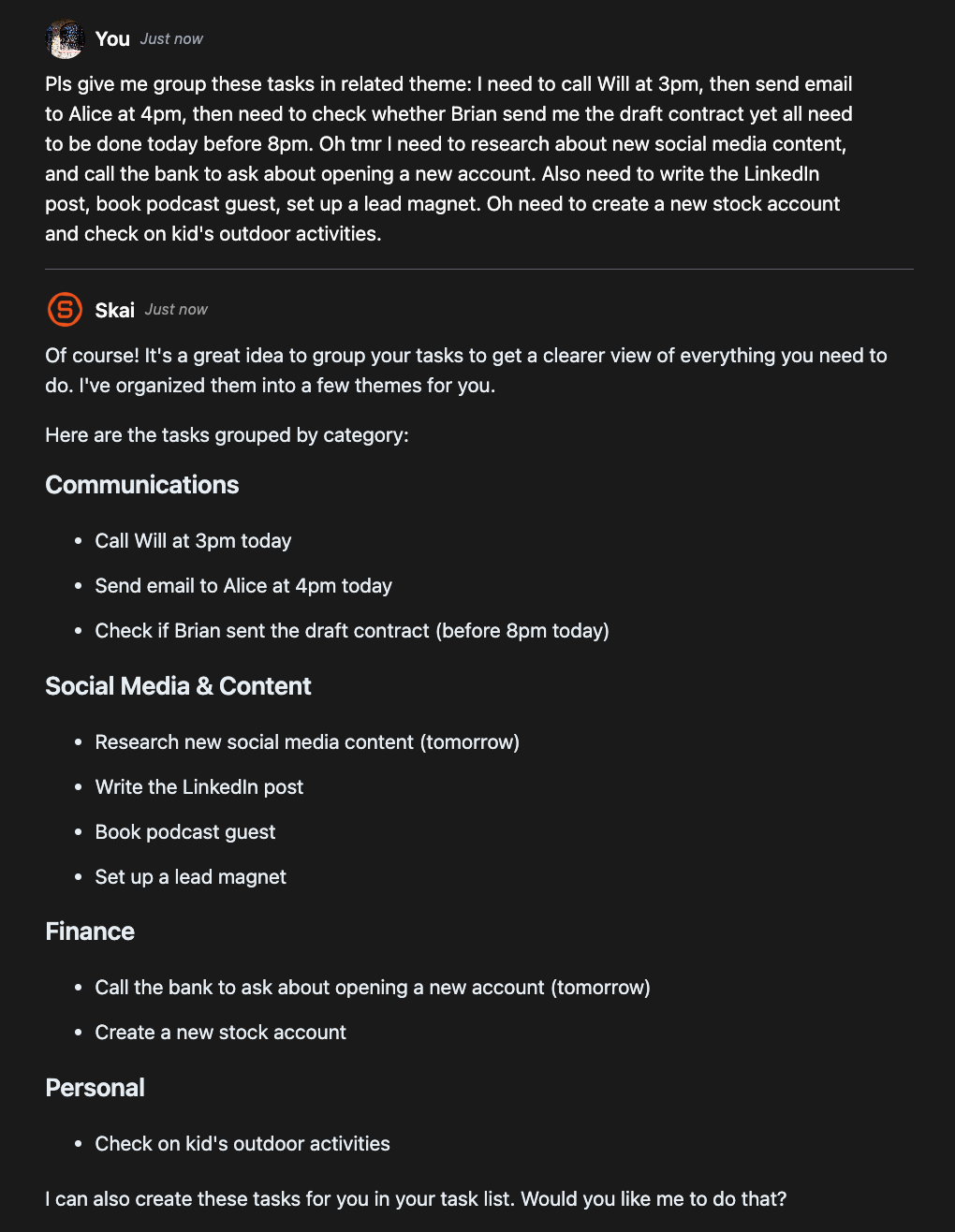The image size is (955, 1232).
Task: Click the Social Media & Content heading
Action: pyautogui.click(x=178, y=686)
